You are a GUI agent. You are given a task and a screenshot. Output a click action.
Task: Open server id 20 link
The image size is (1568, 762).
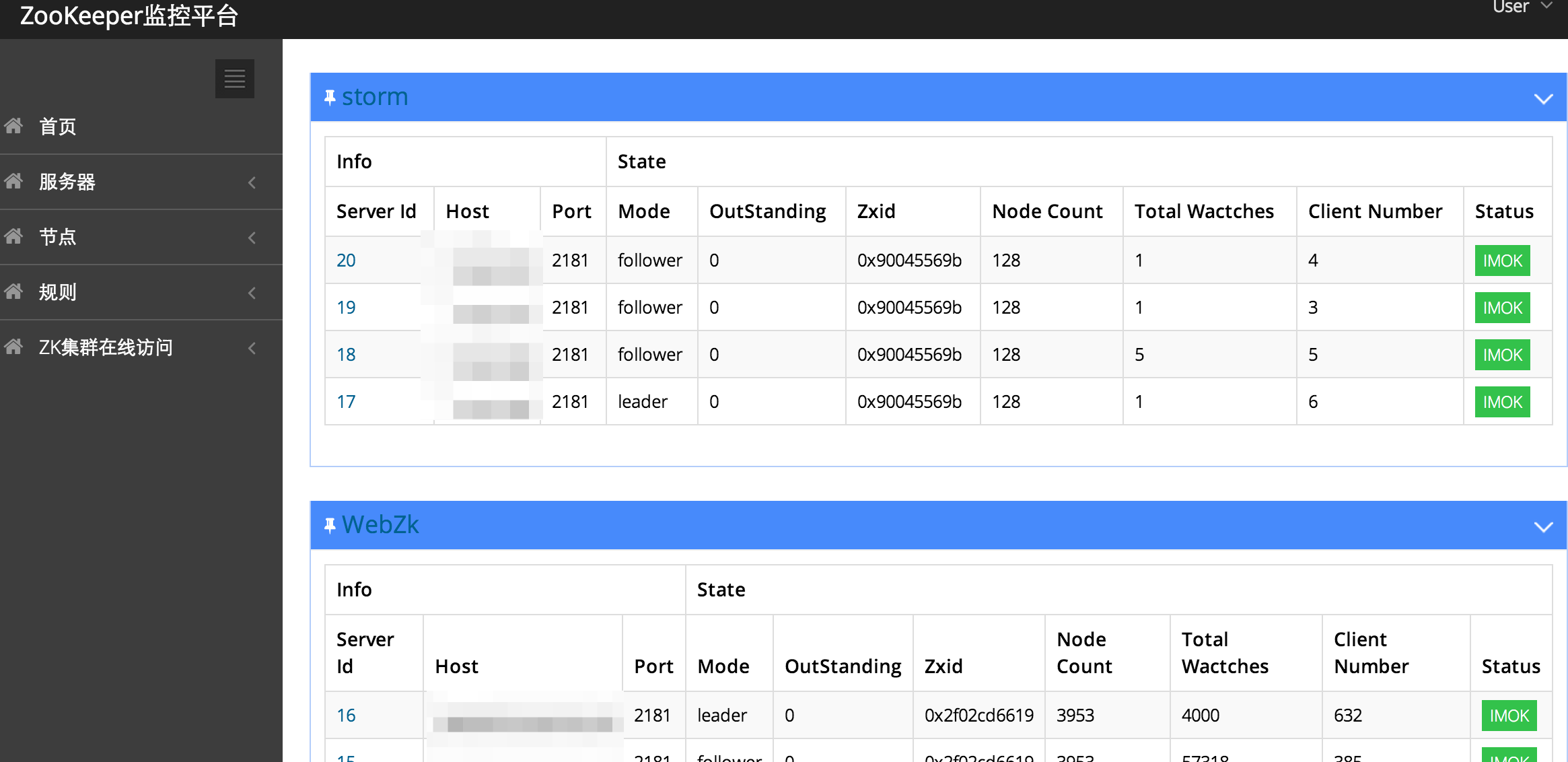(346, 261)
